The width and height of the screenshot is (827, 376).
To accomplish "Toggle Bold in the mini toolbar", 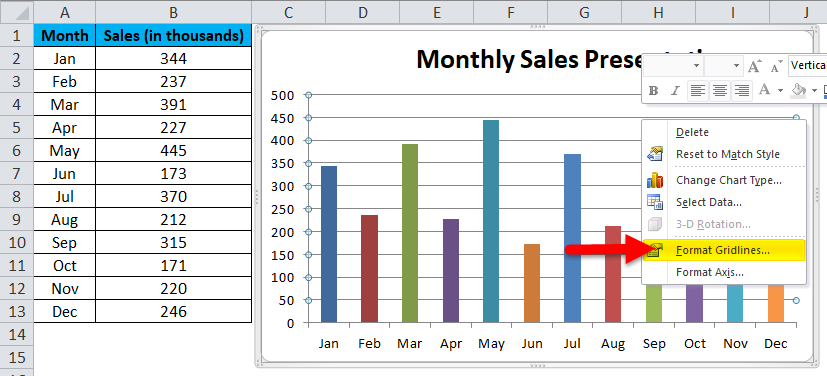I will click(653, 91).
